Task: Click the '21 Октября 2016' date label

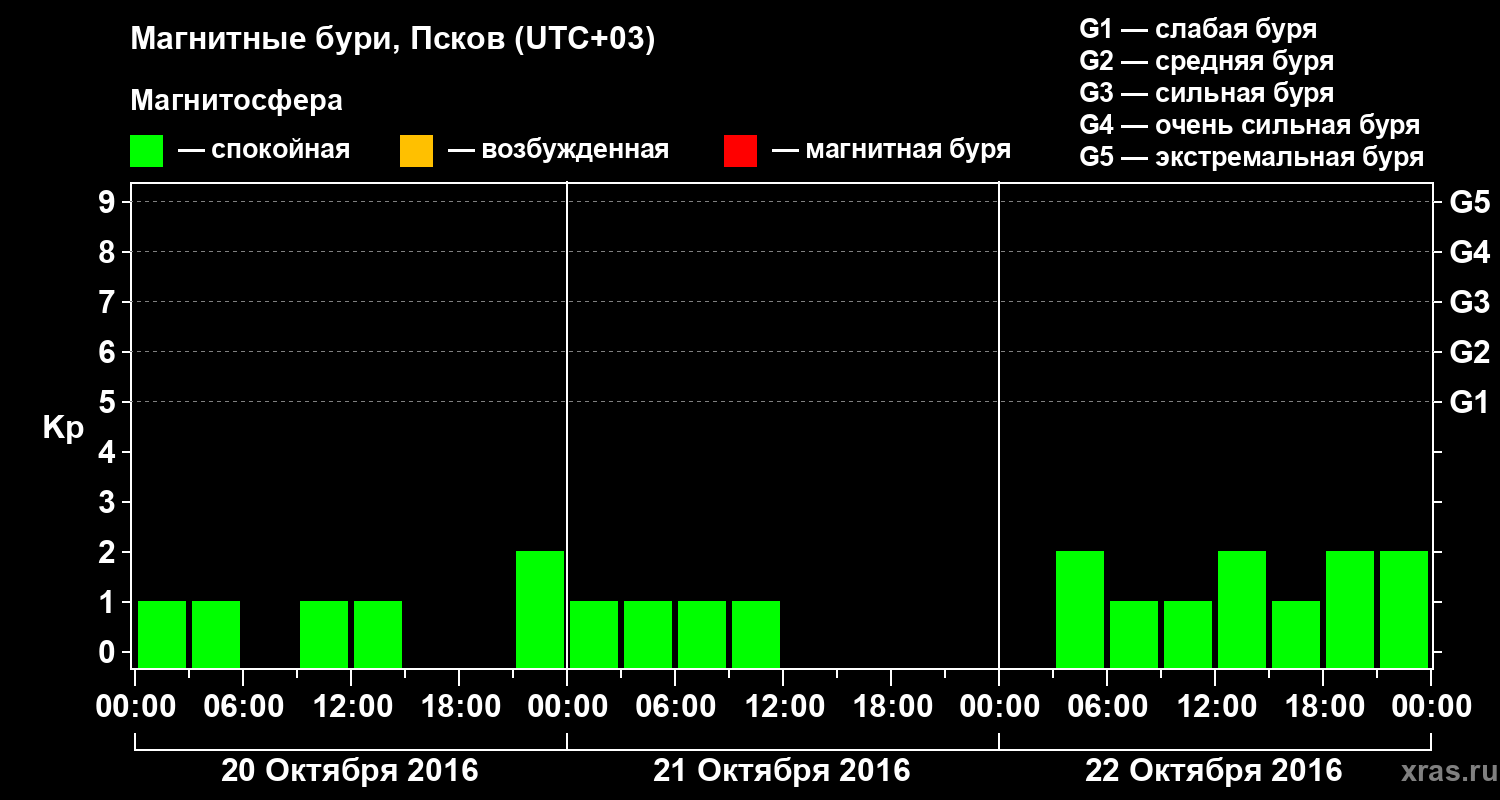Action: 782,771
